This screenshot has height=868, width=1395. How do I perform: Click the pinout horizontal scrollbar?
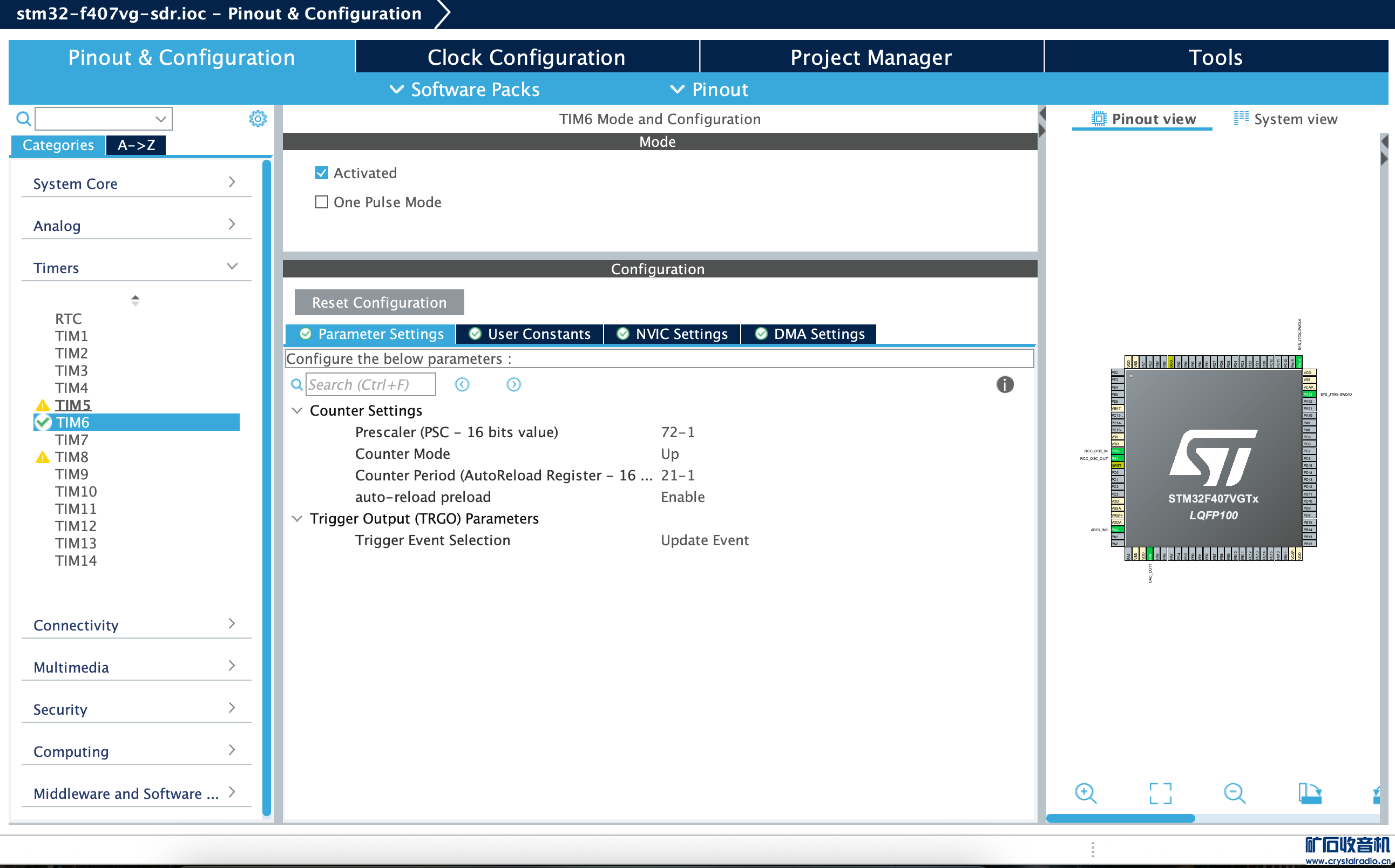pyautogui.click(x=1120, y=818)
